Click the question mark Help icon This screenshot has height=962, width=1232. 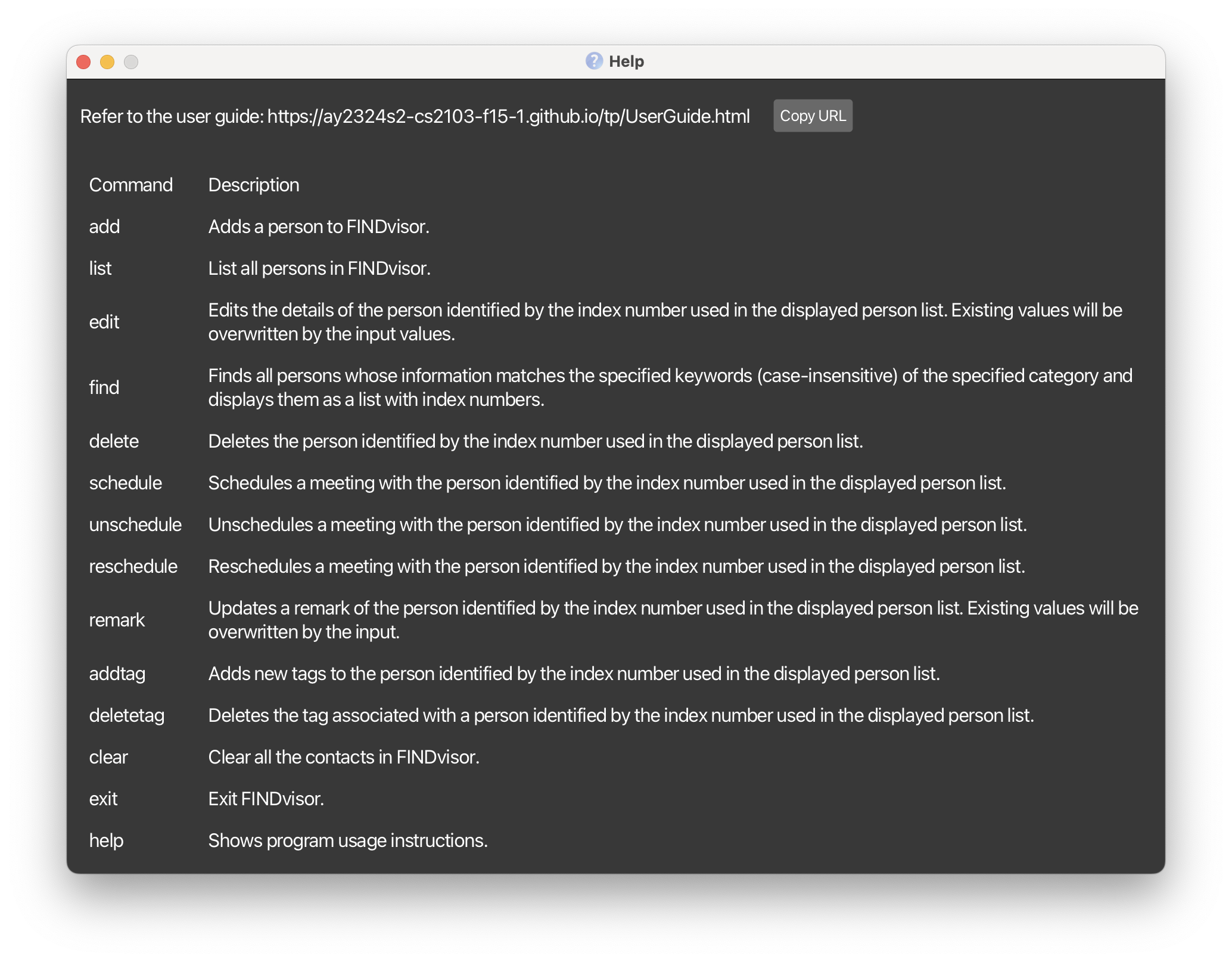pos(593,61)
